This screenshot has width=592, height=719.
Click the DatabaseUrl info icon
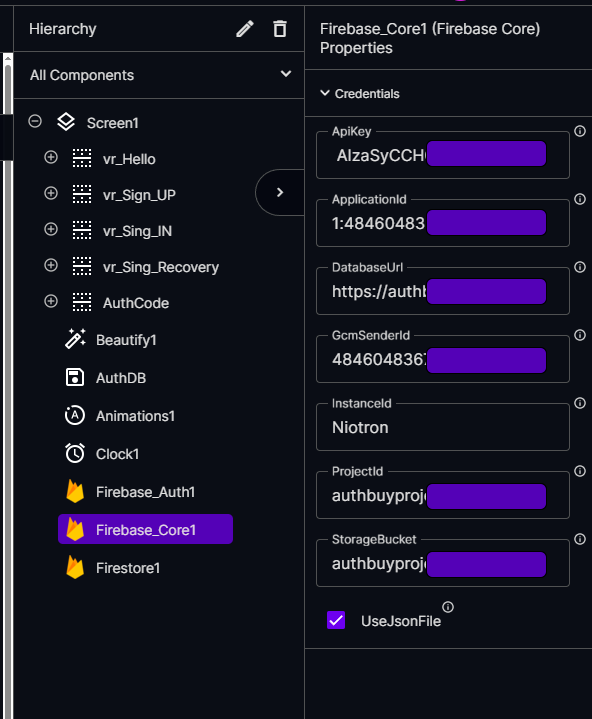580,267
